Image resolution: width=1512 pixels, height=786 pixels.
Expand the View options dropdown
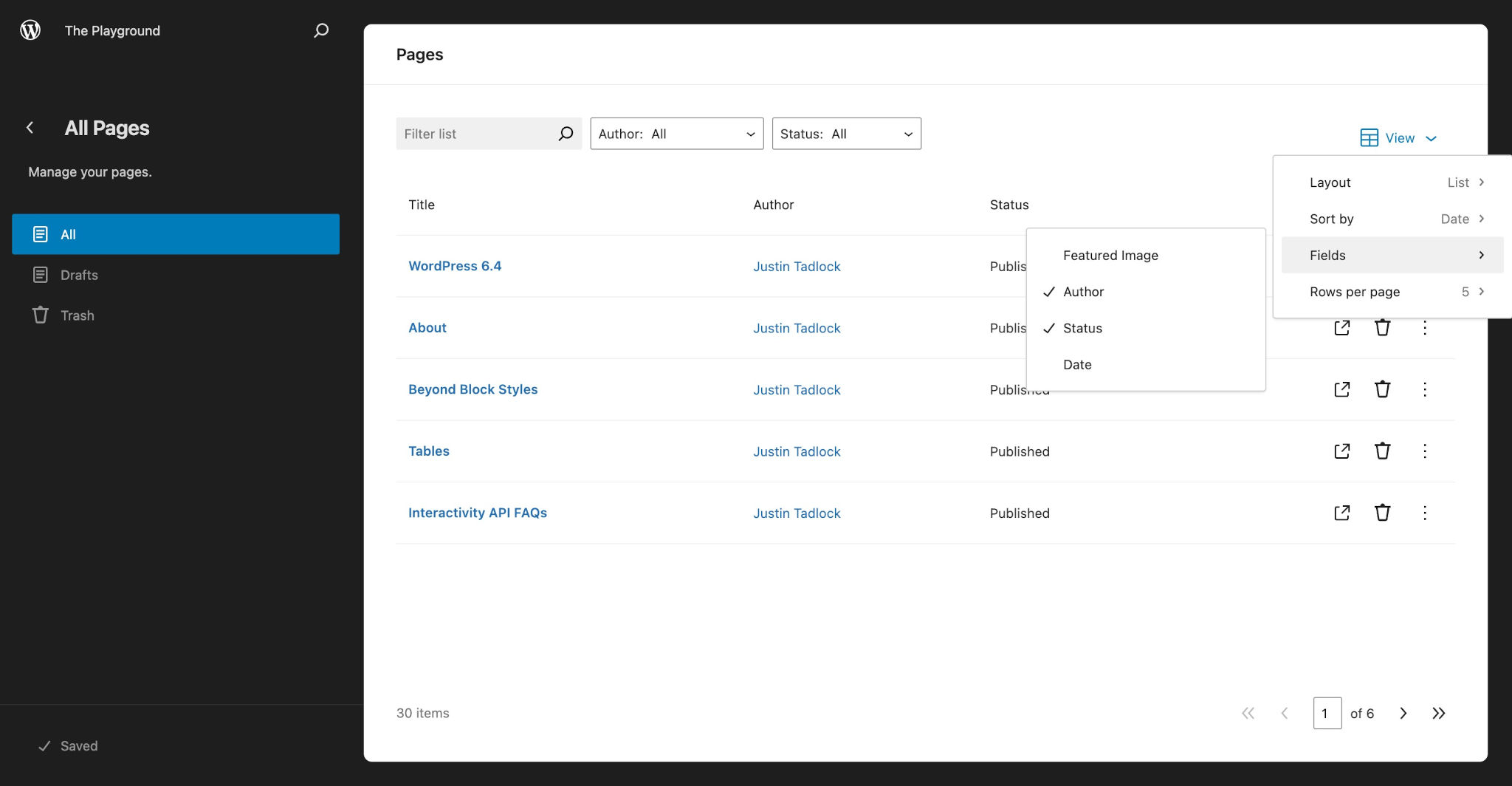tap(1398, 138)
